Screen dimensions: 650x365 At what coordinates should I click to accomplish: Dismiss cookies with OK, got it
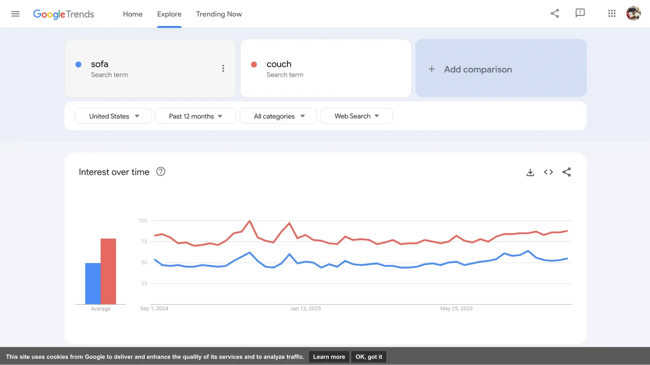369,357
